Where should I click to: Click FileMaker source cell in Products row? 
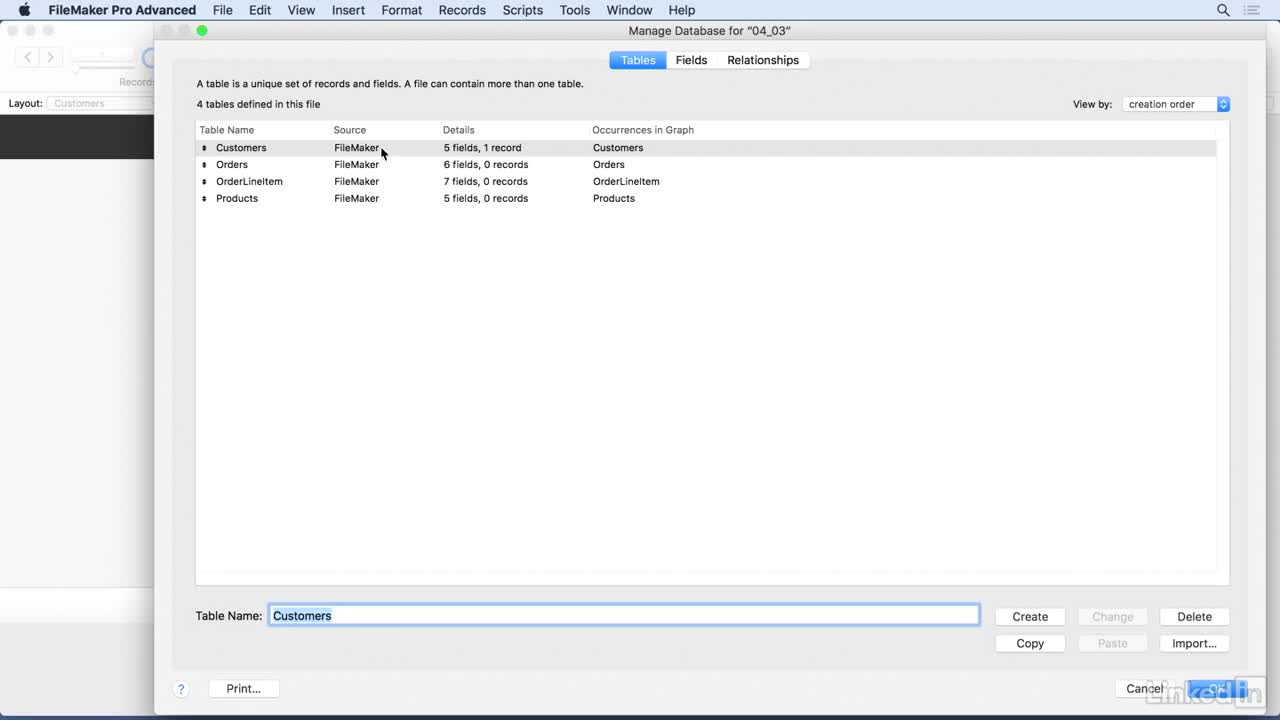coord(356,199)
